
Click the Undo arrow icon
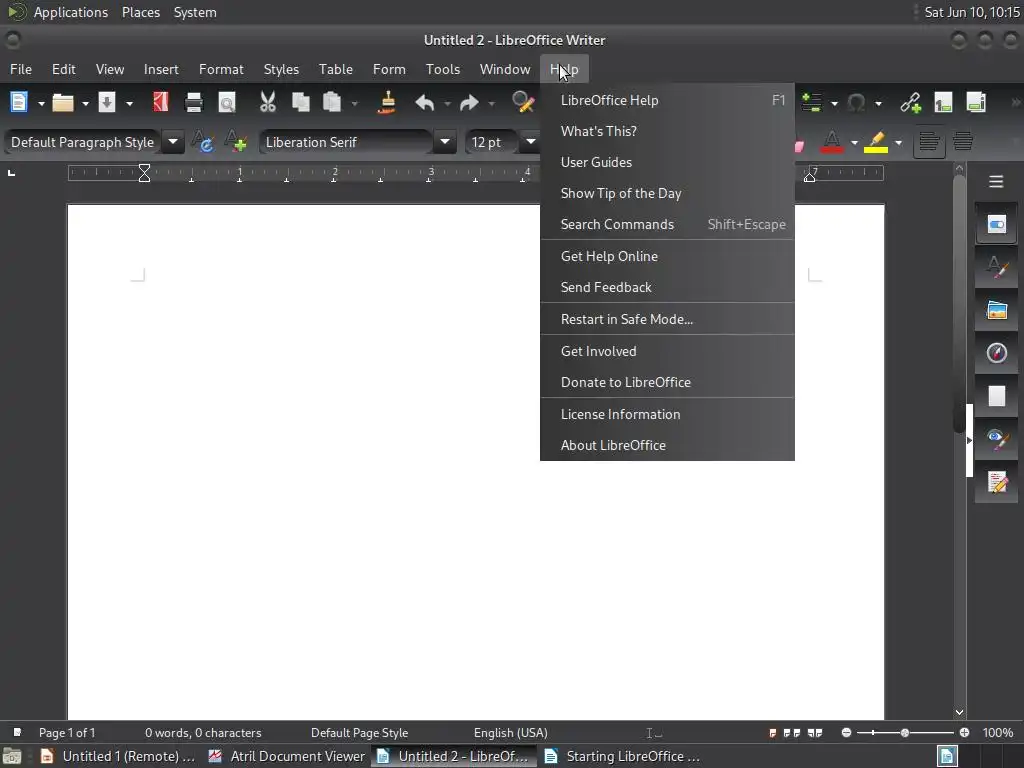[424, 103]
